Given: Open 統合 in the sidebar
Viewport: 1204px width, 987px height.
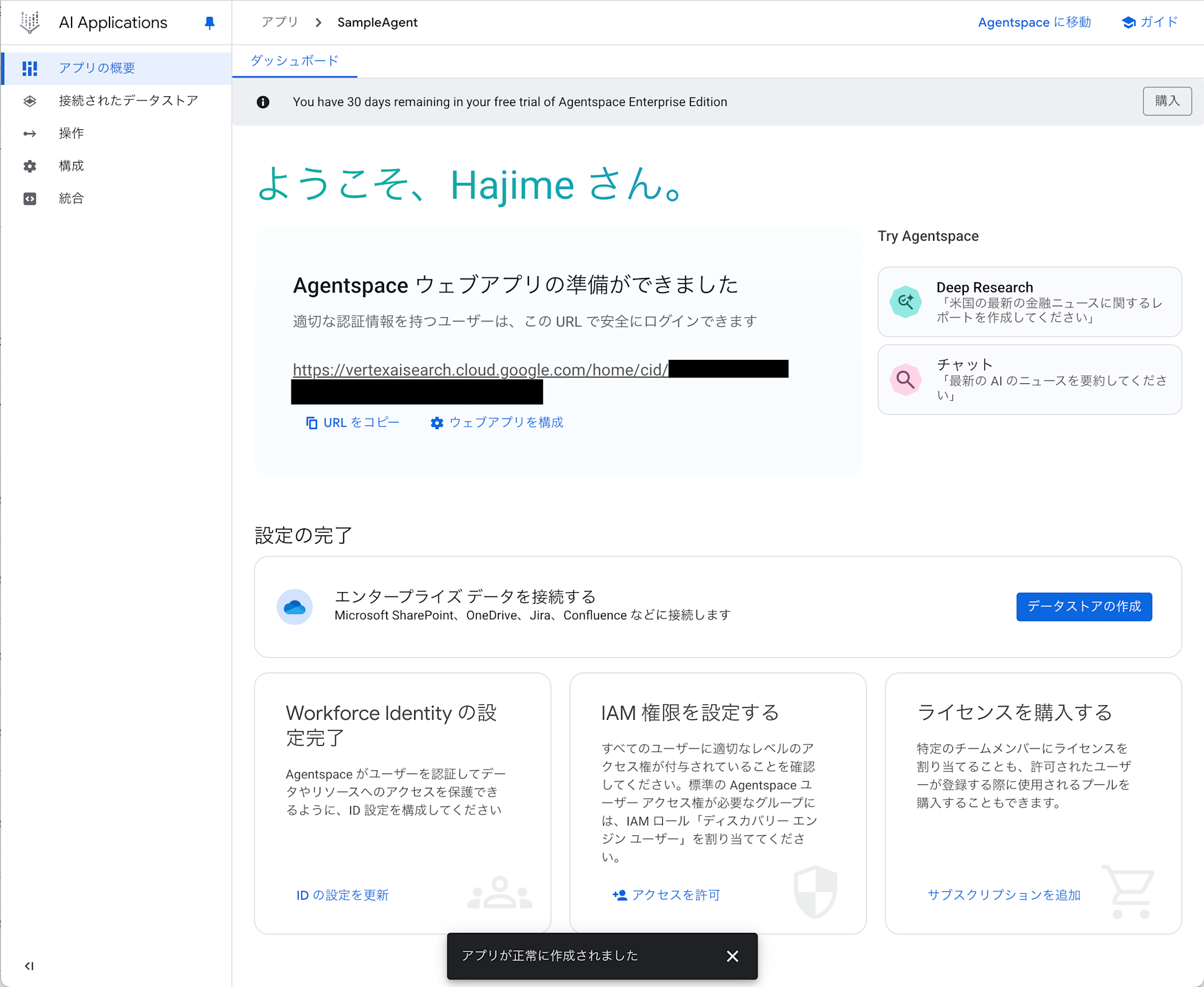Looking at the screenshot, I should 117,198.
